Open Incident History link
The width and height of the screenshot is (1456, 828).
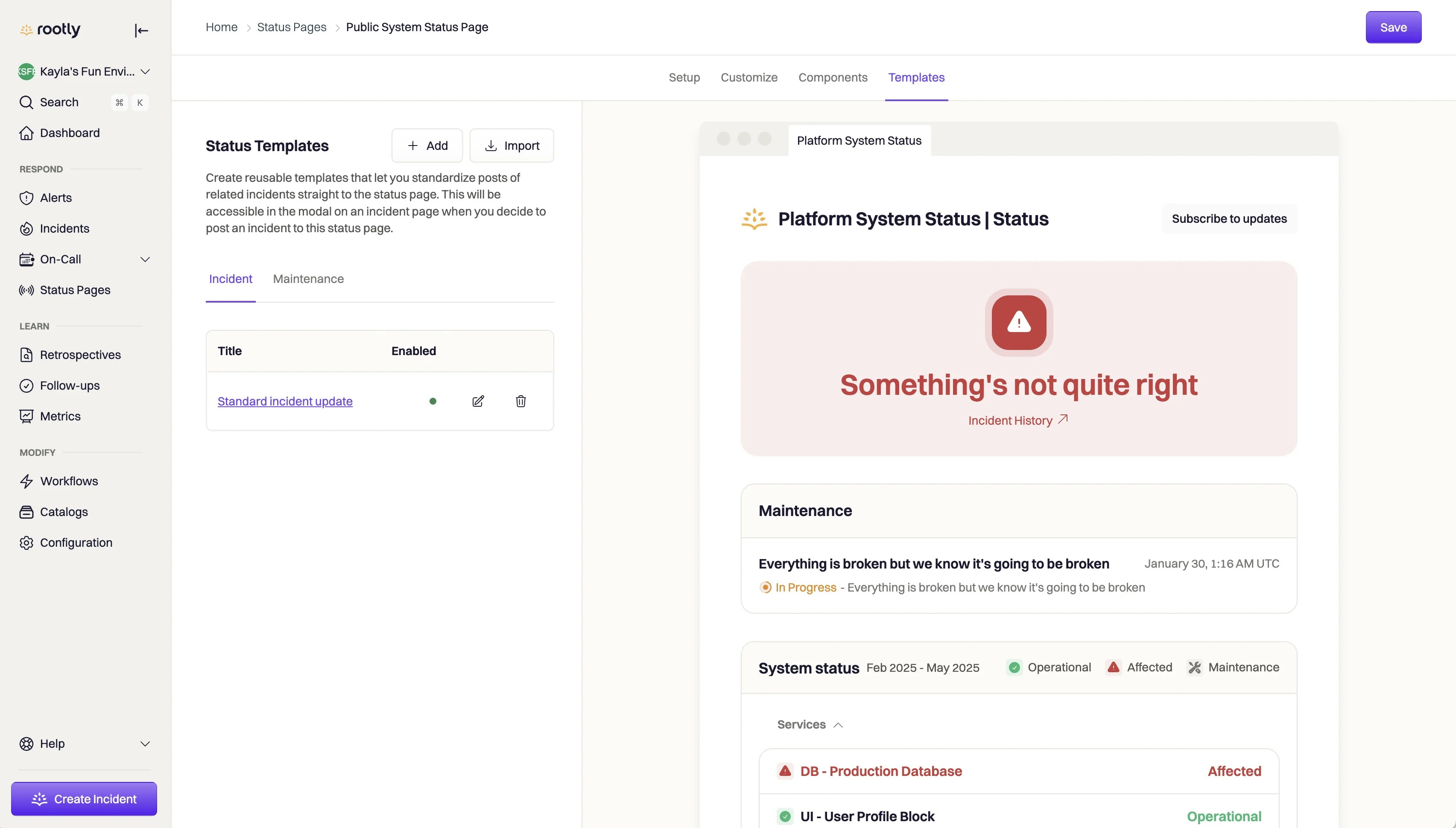coord(1018,421)
